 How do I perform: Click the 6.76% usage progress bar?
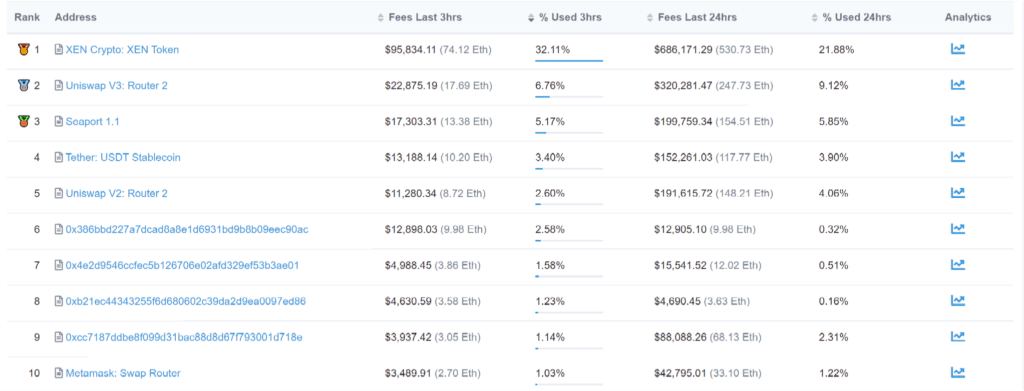tap(569, 97)
